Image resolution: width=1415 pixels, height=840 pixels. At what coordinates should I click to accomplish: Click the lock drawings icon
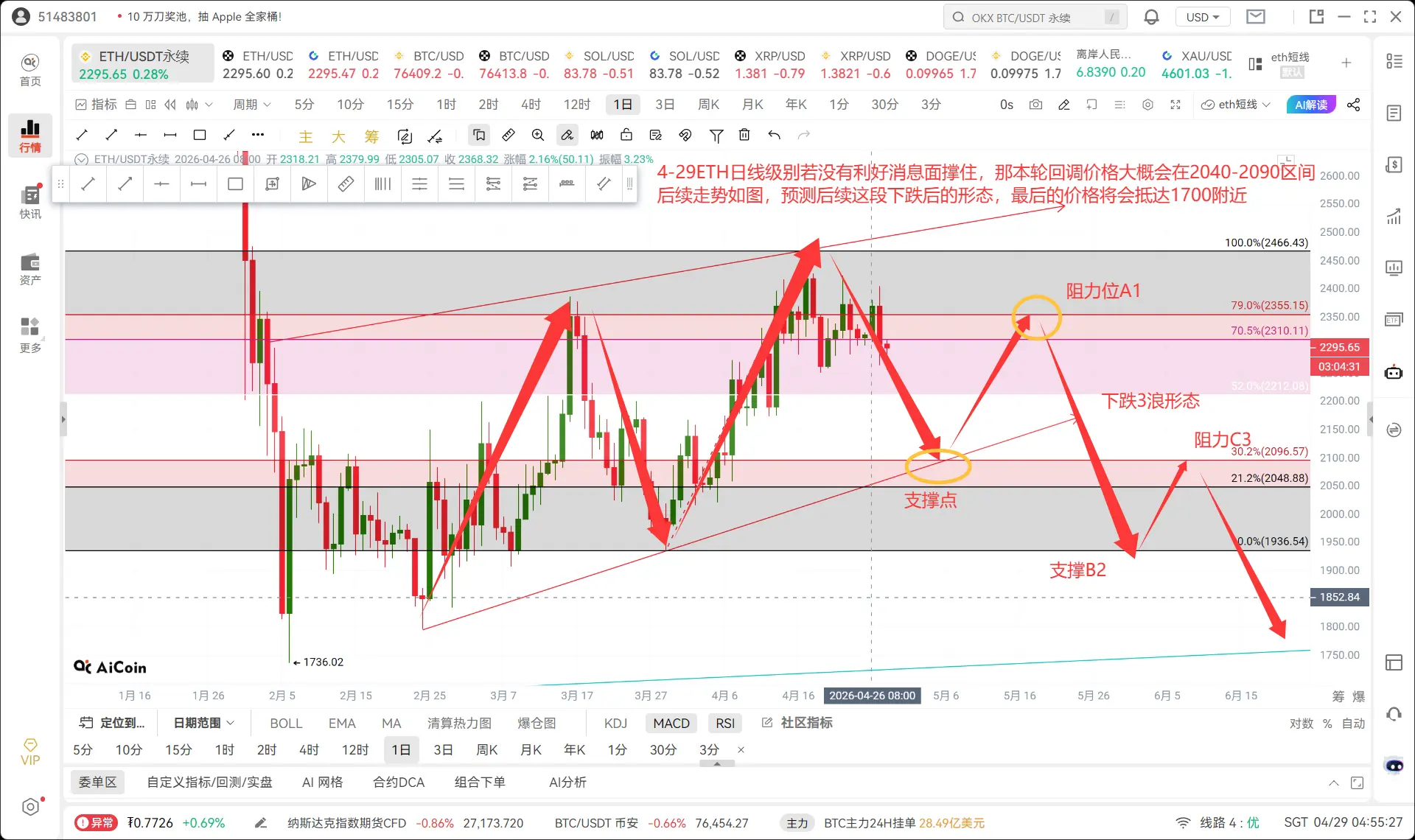pos(626,135)
